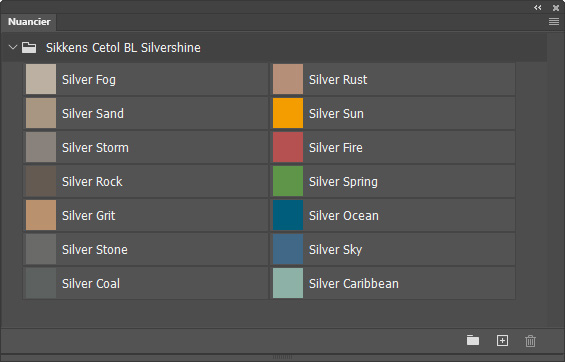Viewport: 565px width, 362px height.
Task: Pick the orange Silver Sun swatch
Action: point(288,113)
